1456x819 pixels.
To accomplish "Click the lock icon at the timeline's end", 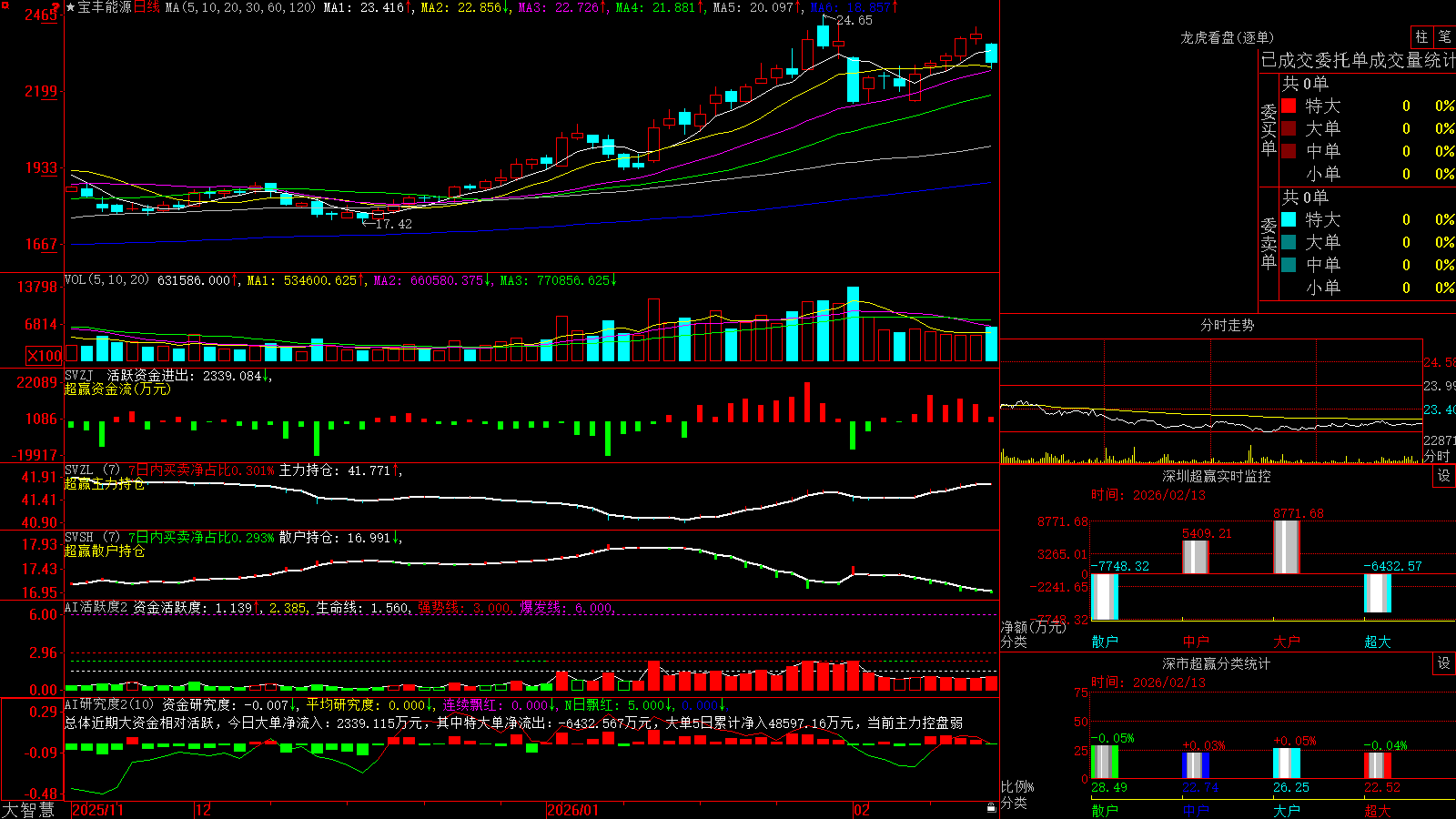I will (x=991, y=808).
